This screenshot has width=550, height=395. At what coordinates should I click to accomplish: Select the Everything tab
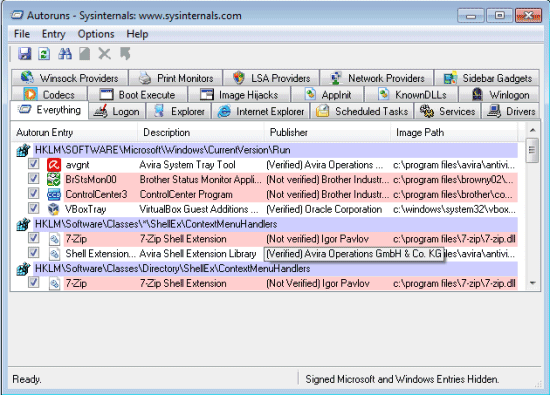[49, 110]
